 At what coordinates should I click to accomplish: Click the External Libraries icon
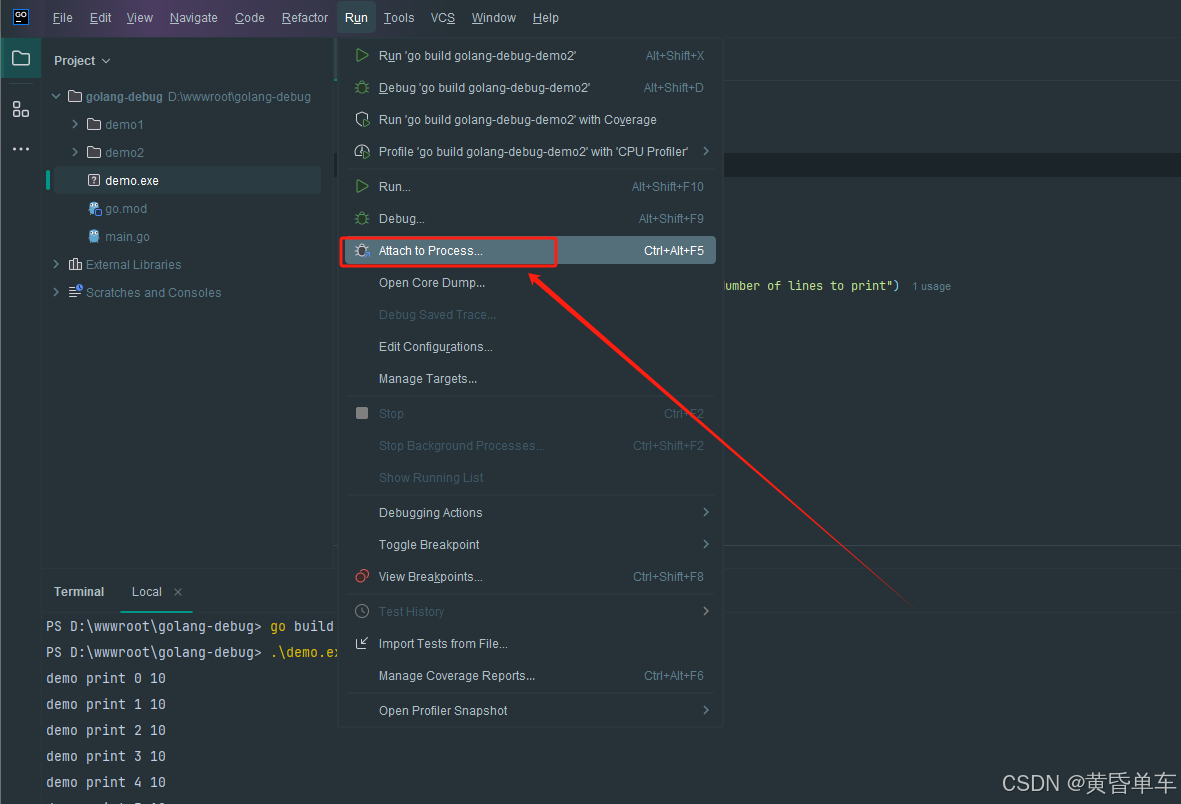[75, 264]
